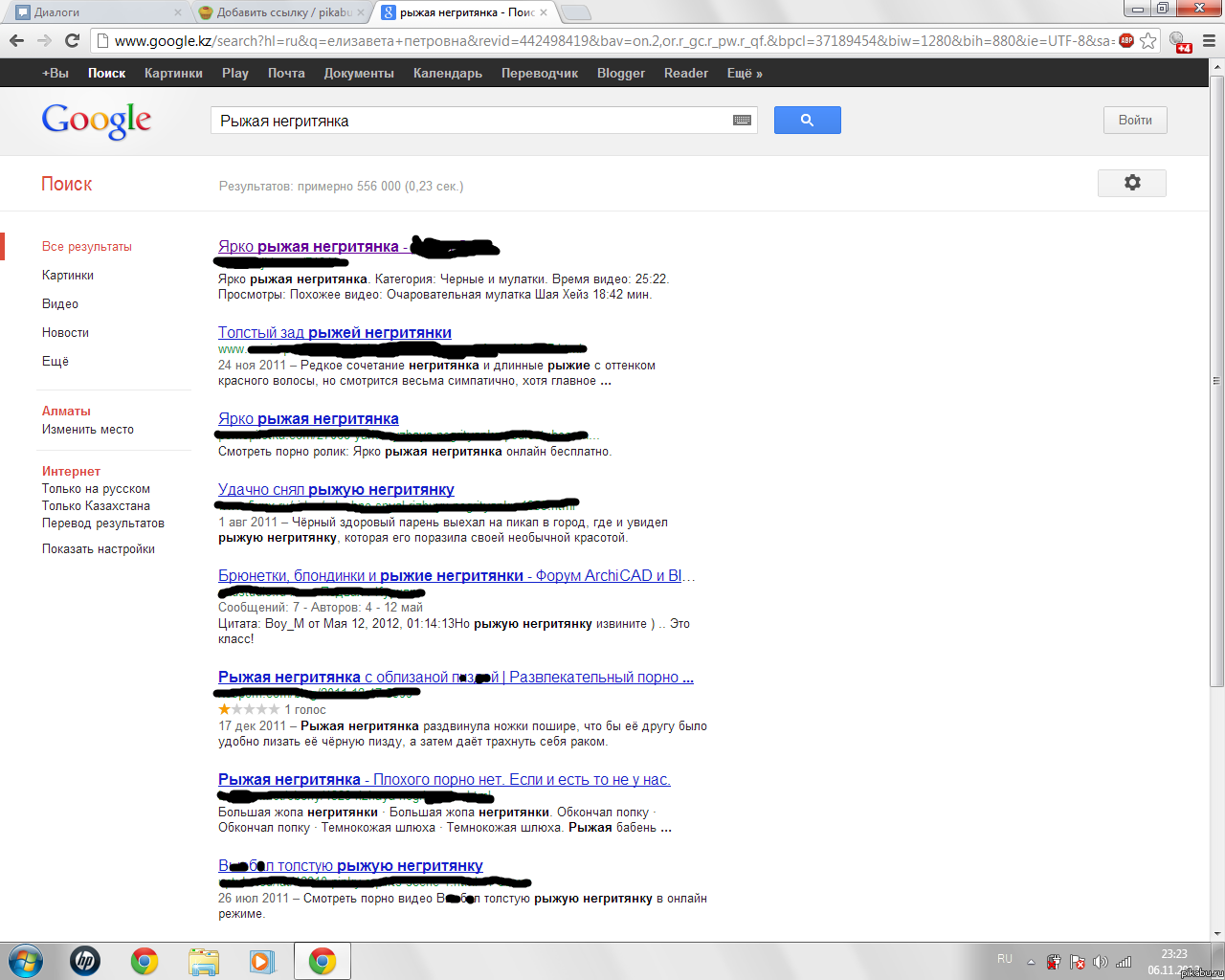Expand Ещё » in the Google top bar

click(x=745, y=73)
